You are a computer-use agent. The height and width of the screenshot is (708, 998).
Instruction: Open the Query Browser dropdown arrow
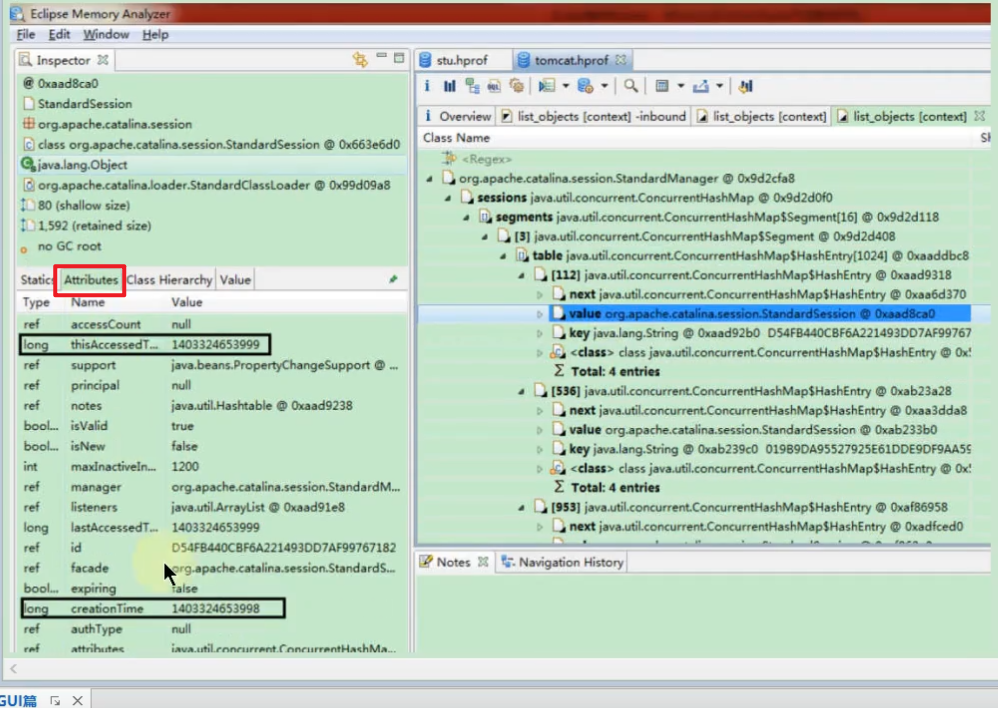pyautogui.click(x=604, y=86)
